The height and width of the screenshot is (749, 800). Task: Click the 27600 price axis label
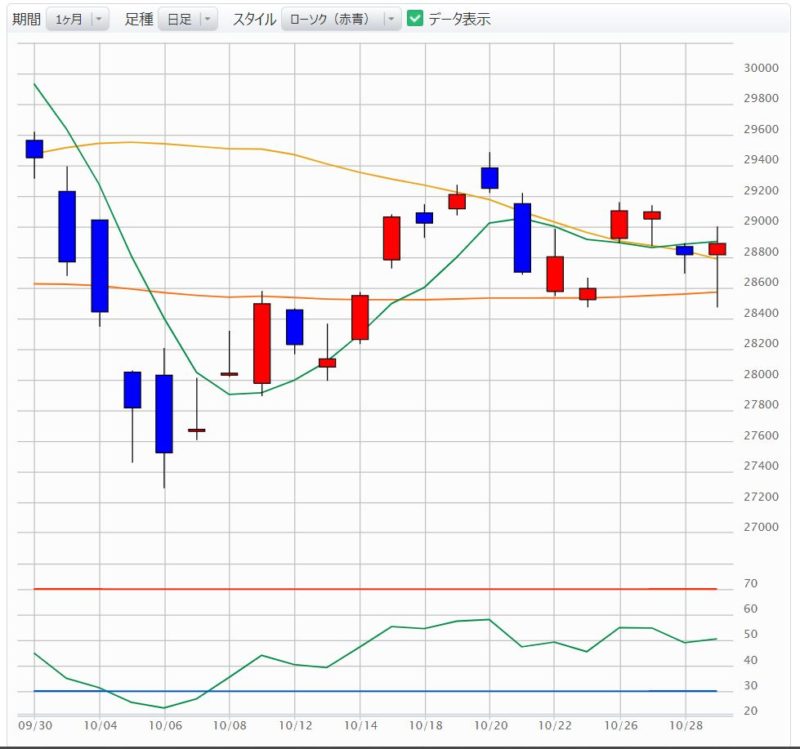[761, 435]
